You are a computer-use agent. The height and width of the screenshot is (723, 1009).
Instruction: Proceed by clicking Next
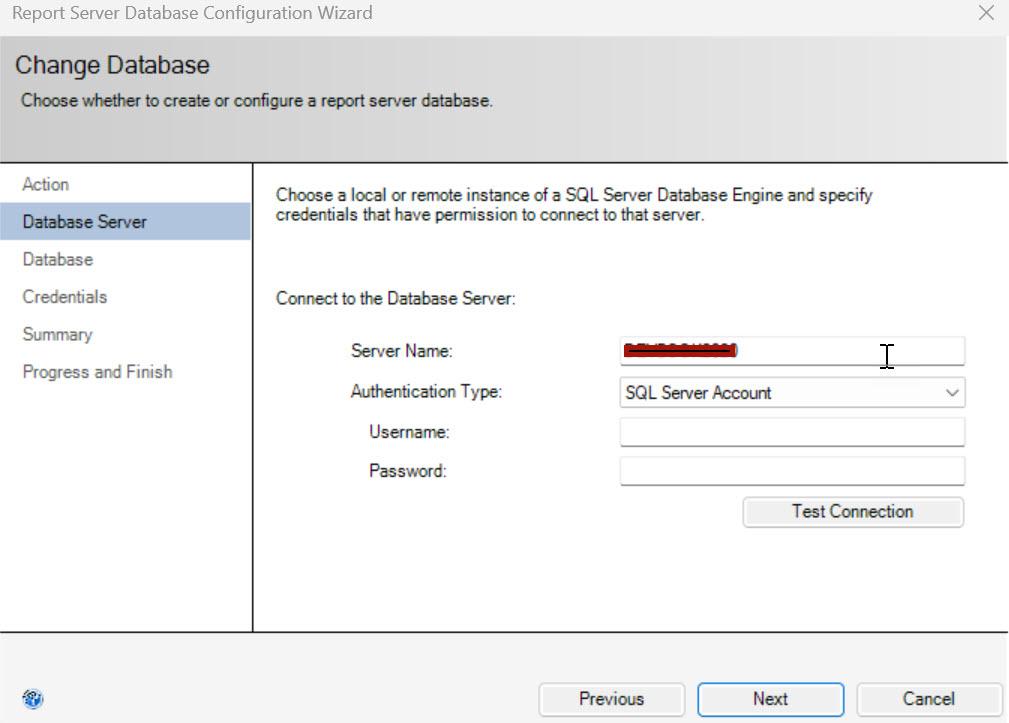click(770, 699)
